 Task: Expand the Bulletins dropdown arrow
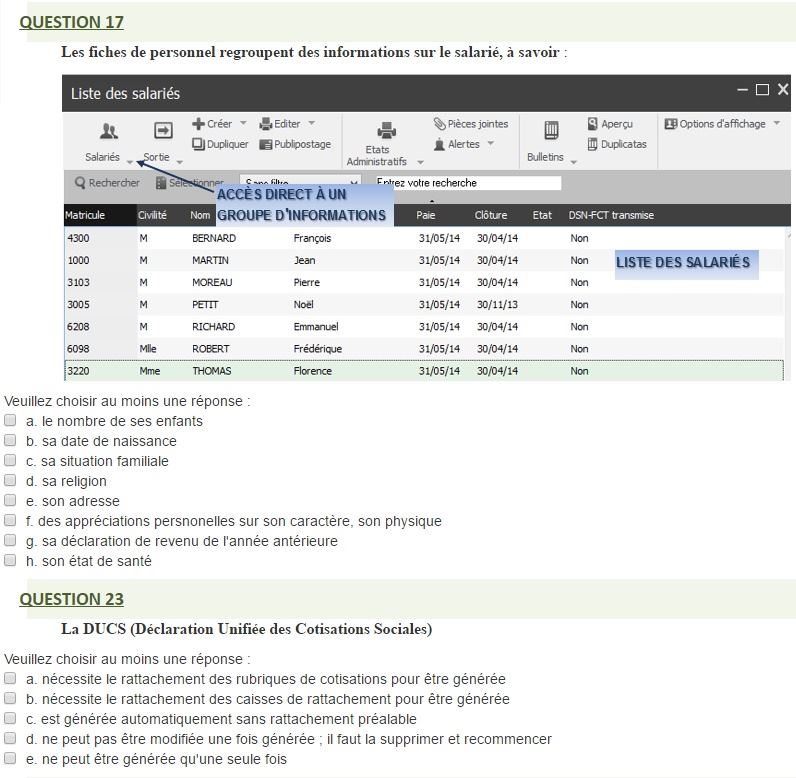(x=574, y=162)
